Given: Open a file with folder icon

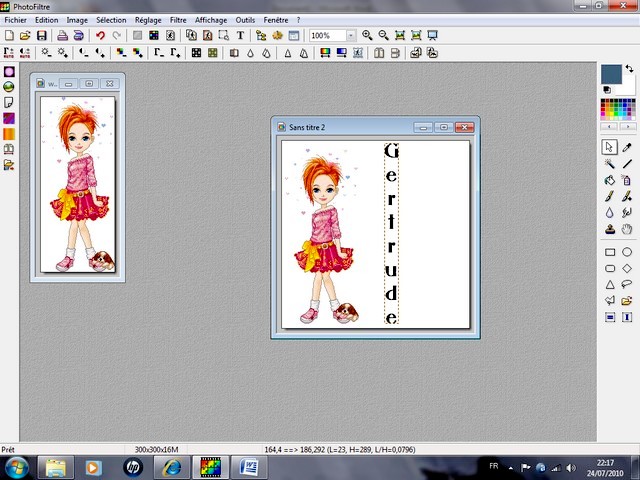Looking at the screenshot, I should pos(25,36).
